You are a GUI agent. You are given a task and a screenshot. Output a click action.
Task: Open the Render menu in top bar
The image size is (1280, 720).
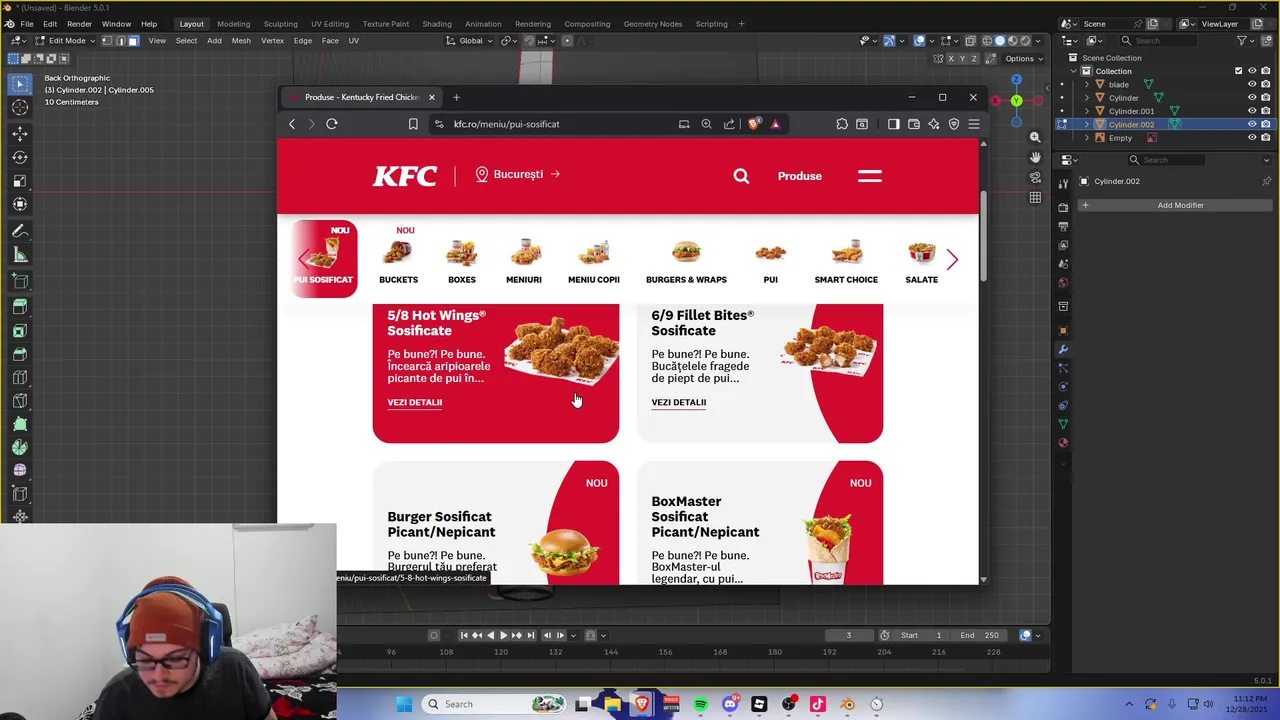point(79,24)
